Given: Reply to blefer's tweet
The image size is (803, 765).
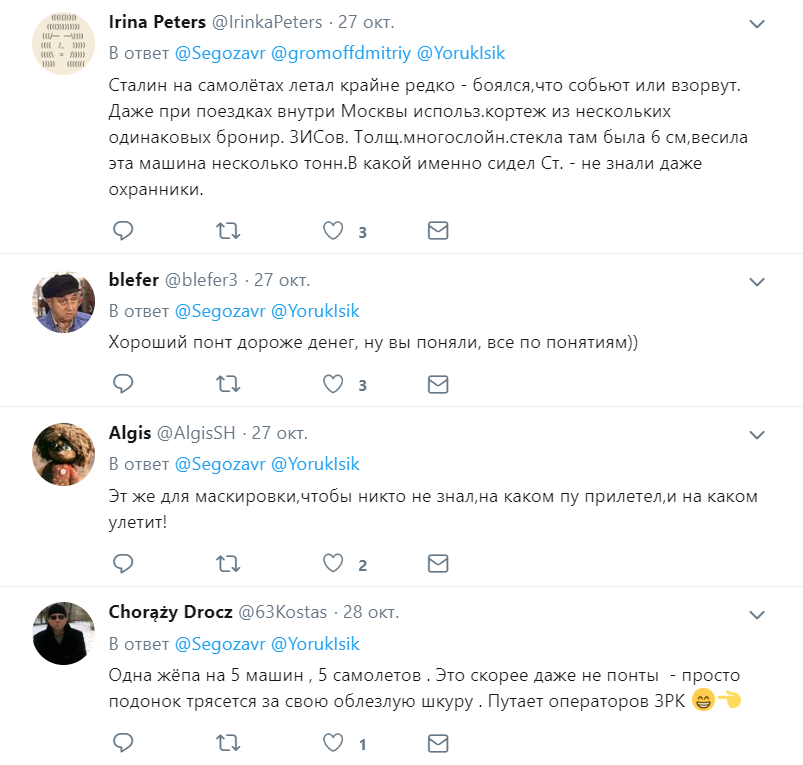Looking at the screenshot, I should click(123, 384).
